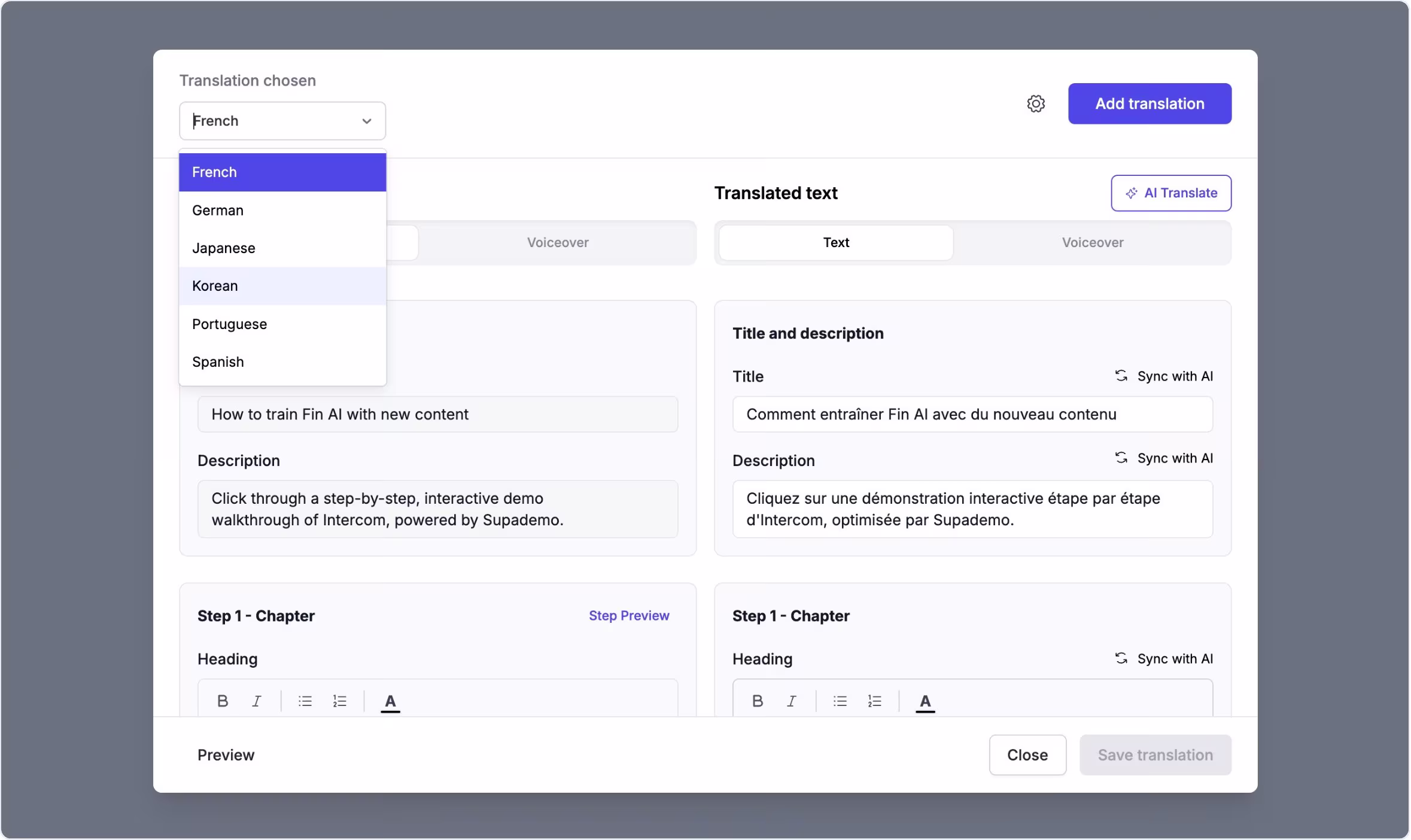Screen dimensions: 1411x840
Task: Click the Add translation button
Action: coord(1150,103)
